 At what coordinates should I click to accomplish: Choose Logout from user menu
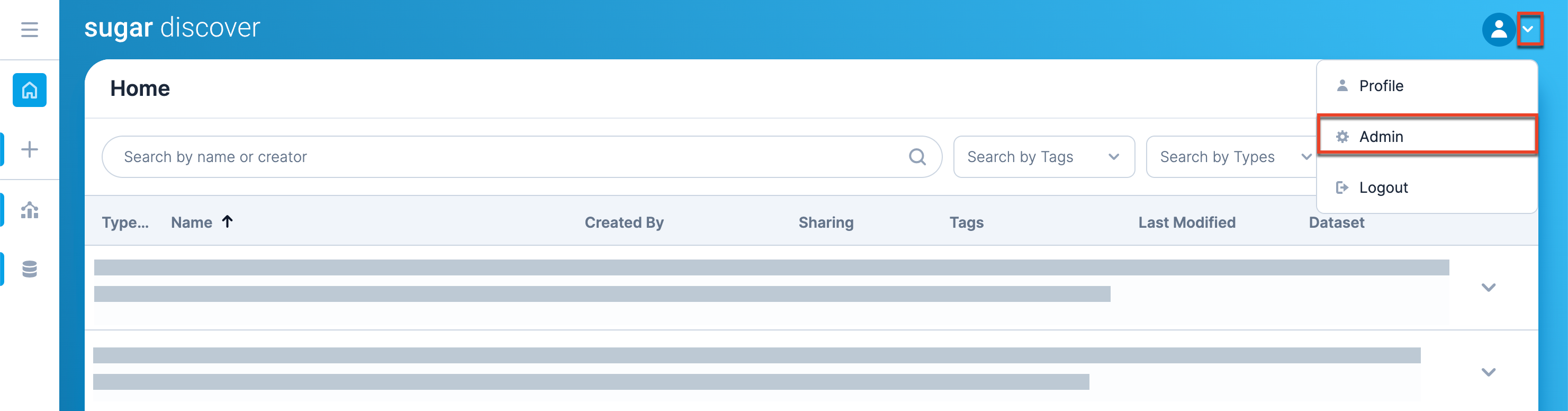point(1382,187)
